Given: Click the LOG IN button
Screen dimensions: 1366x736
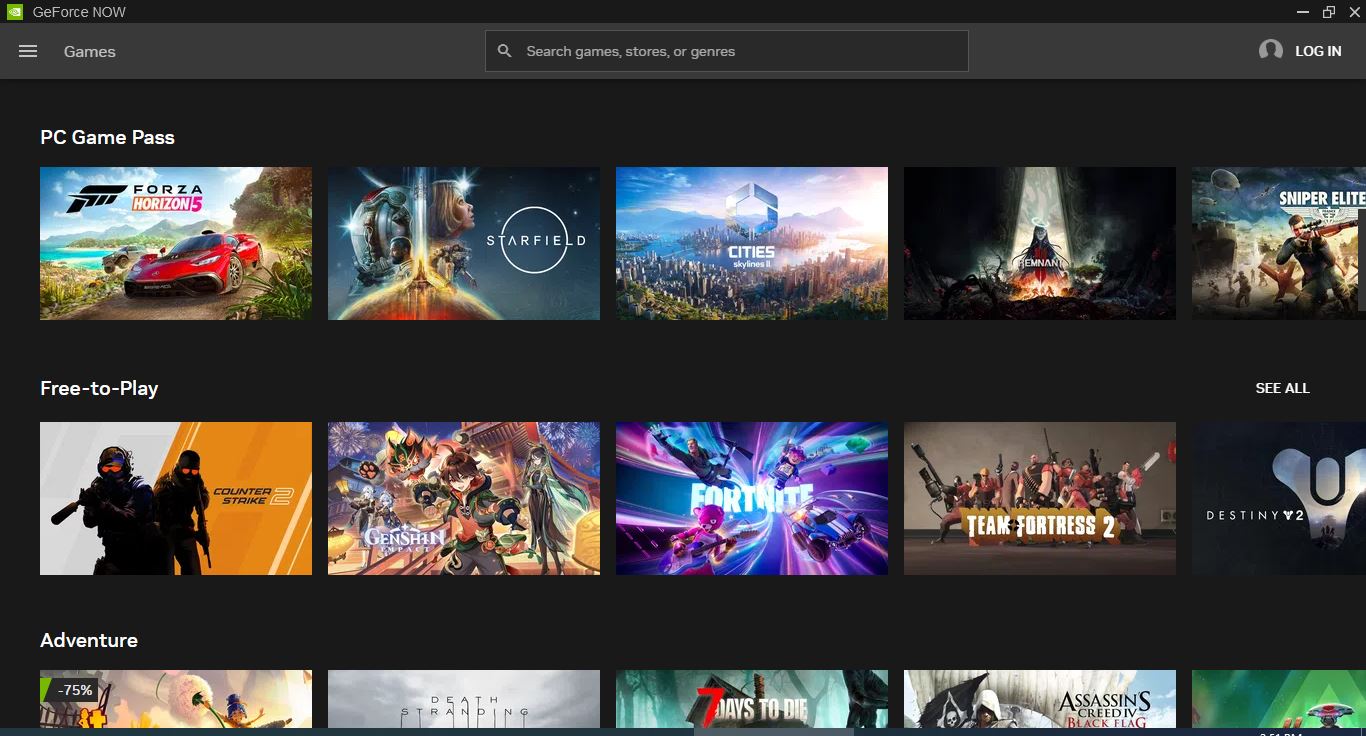Looking at the screenshot, I should (1318, 51).
